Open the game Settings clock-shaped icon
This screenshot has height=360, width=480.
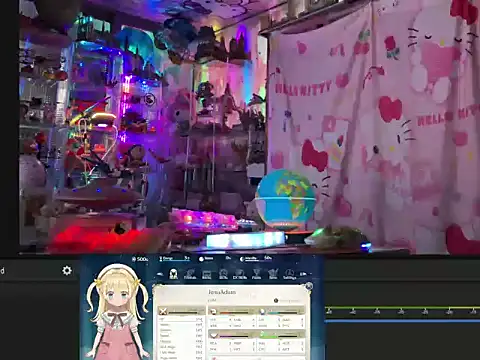tap(289, 274)
